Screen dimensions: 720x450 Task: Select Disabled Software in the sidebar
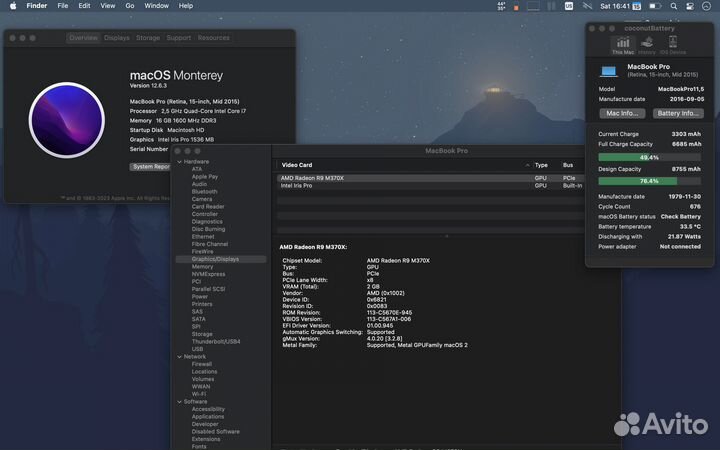[x=215, y=432]
